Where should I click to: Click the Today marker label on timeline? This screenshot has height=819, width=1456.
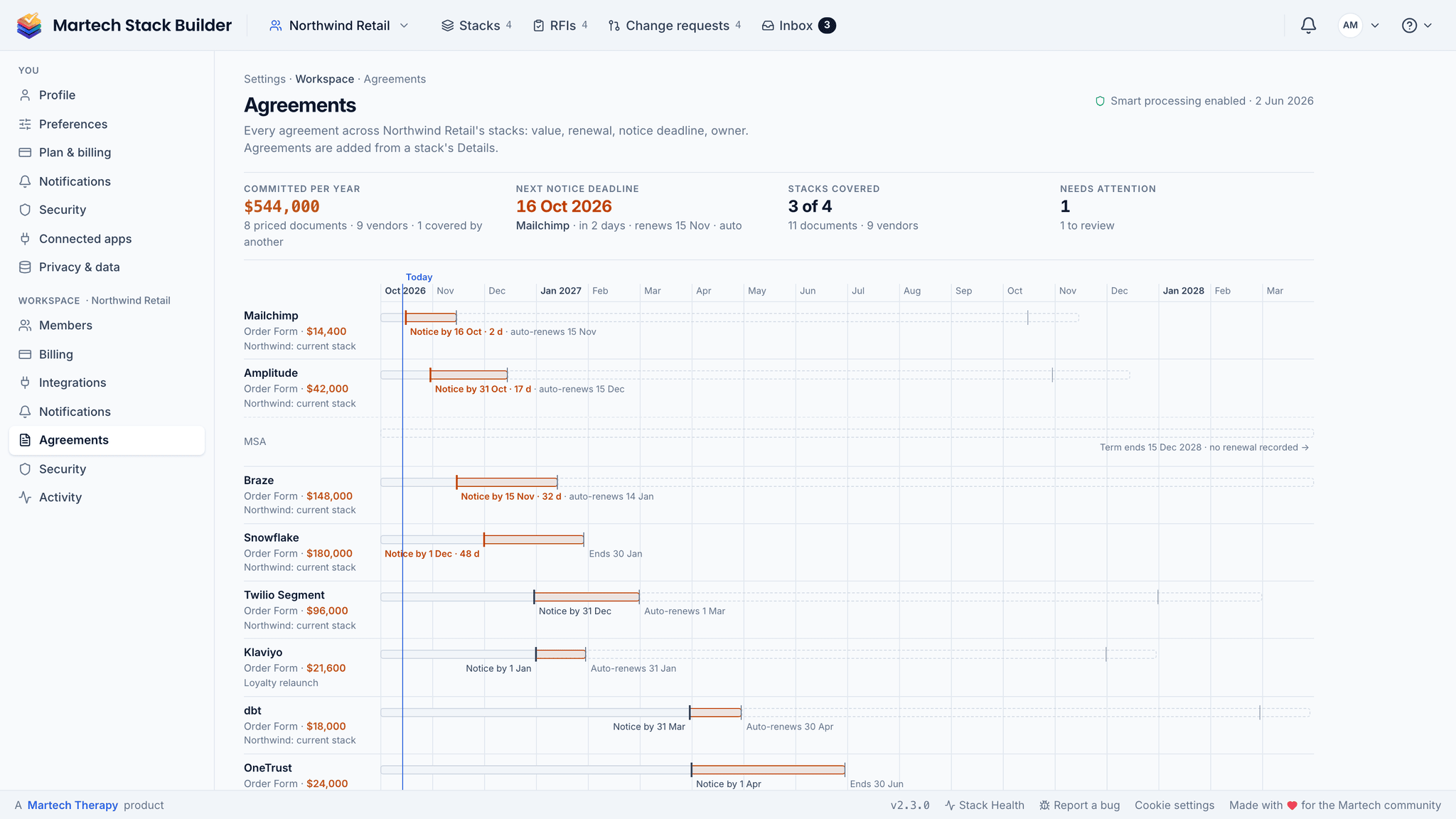(419, 277)
